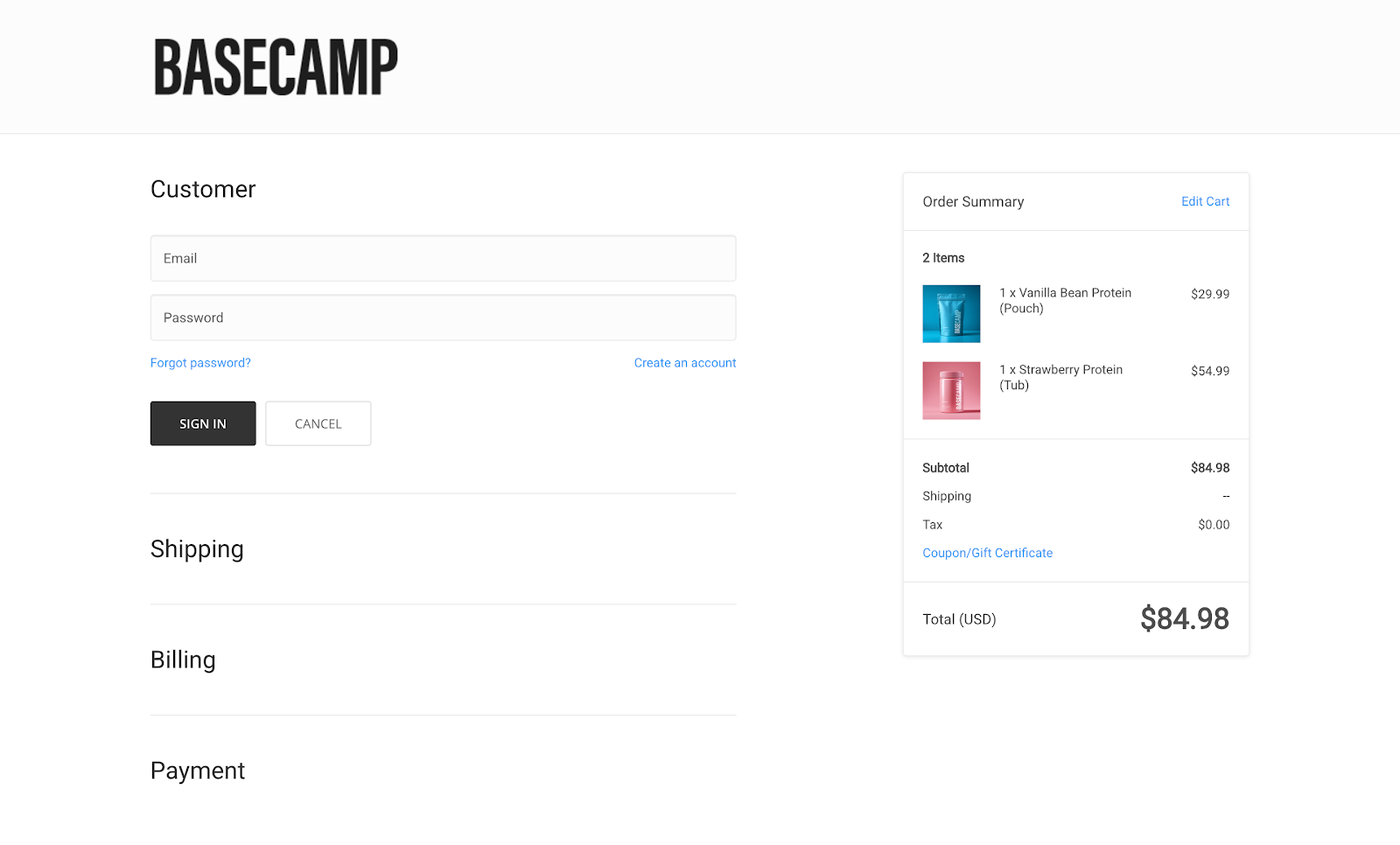Screen dimensions: 1400x845
Task: Select the Customer section heading
Action: [x=203, y=189]
